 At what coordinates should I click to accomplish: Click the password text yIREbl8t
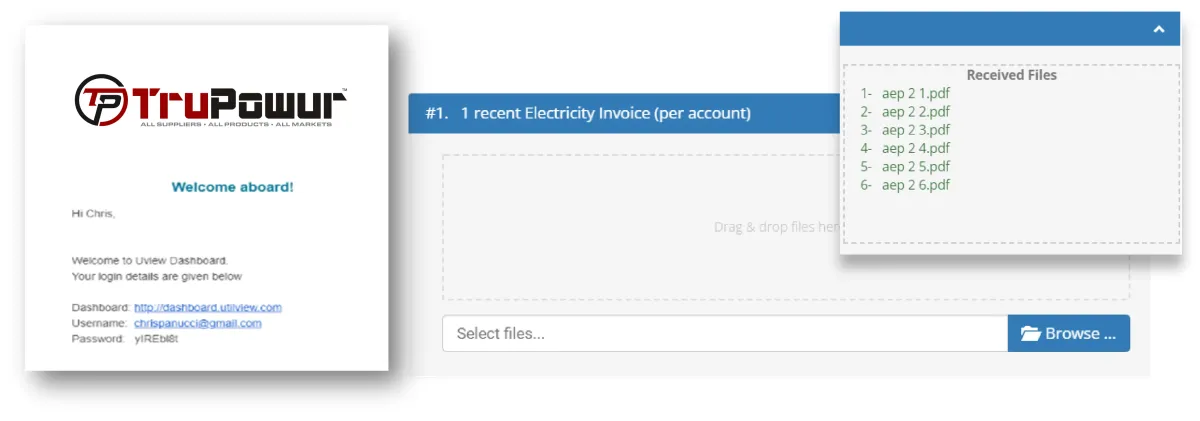pos(157,340)
